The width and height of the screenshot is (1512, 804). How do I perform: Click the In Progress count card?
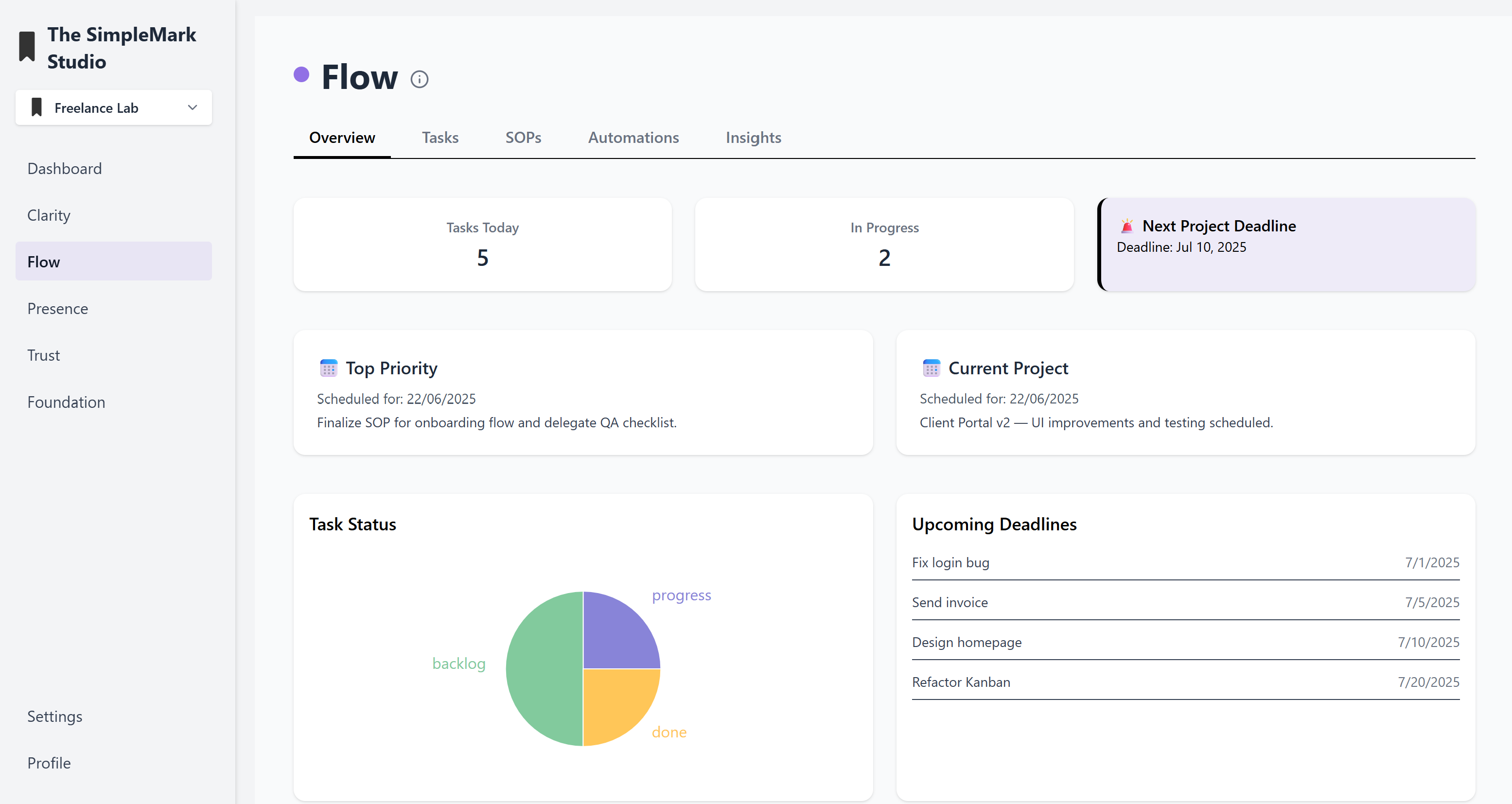(x=884, y=244)
